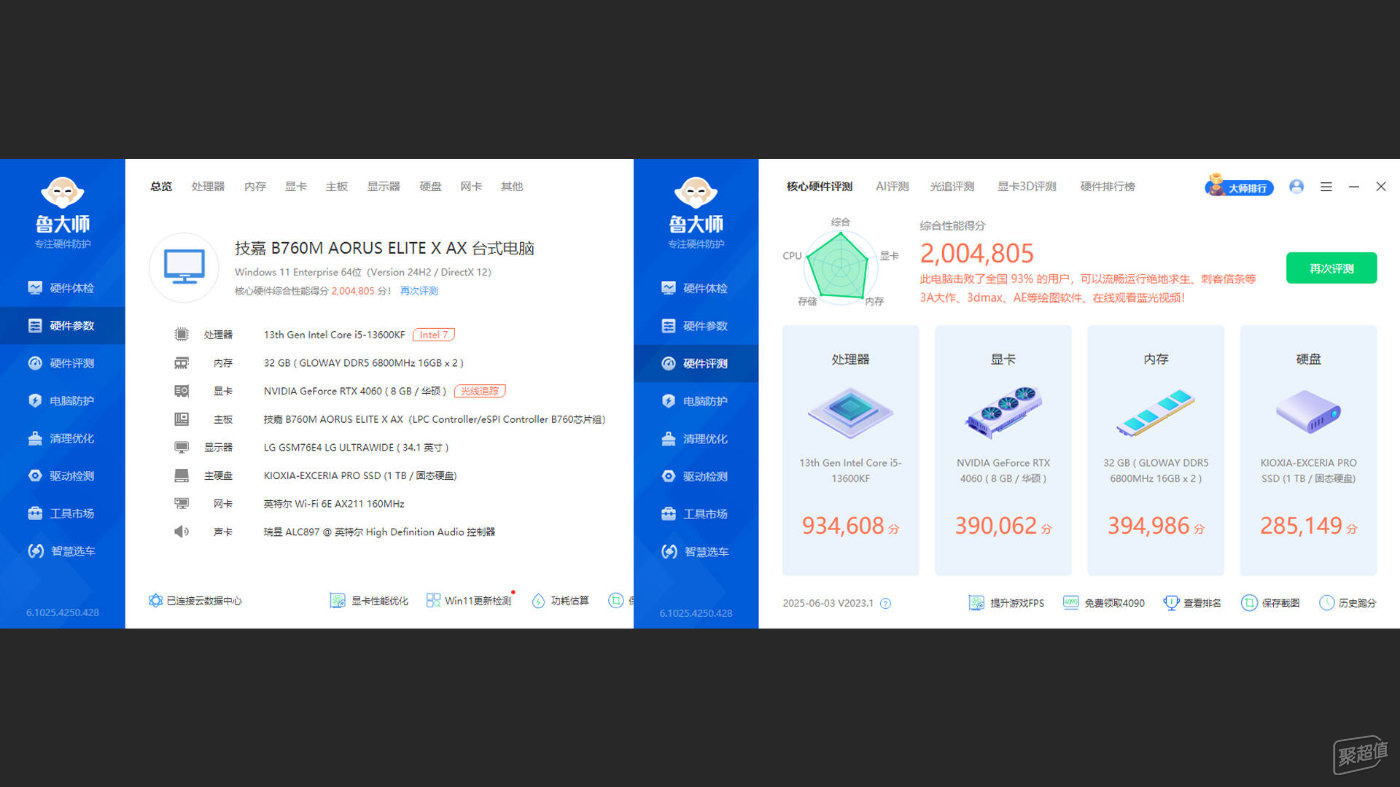Switch to 处理器 tab in left window
Image resolution: width=1400 pixels, height=787 pixels.
coord(208,186)
